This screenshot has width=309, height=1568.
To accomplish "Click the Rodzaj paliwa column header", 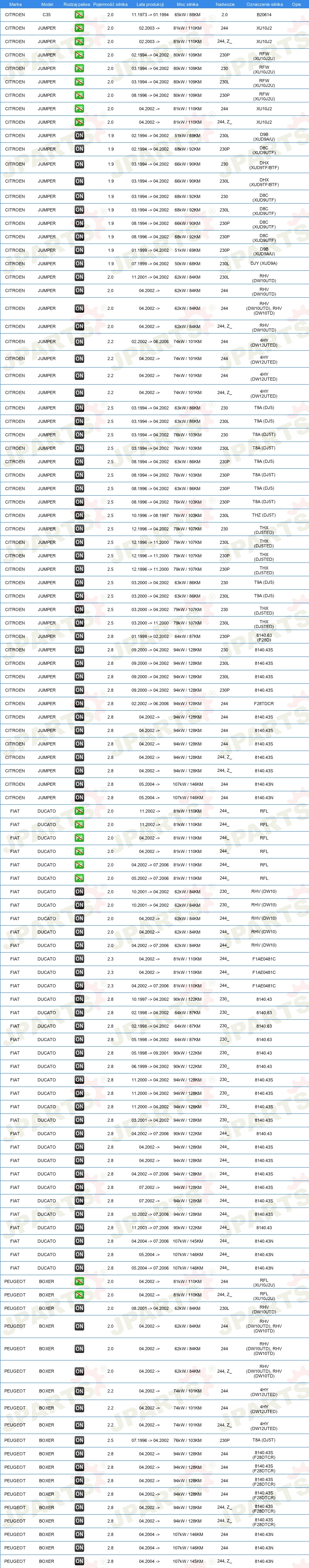I will pos(77,4).
